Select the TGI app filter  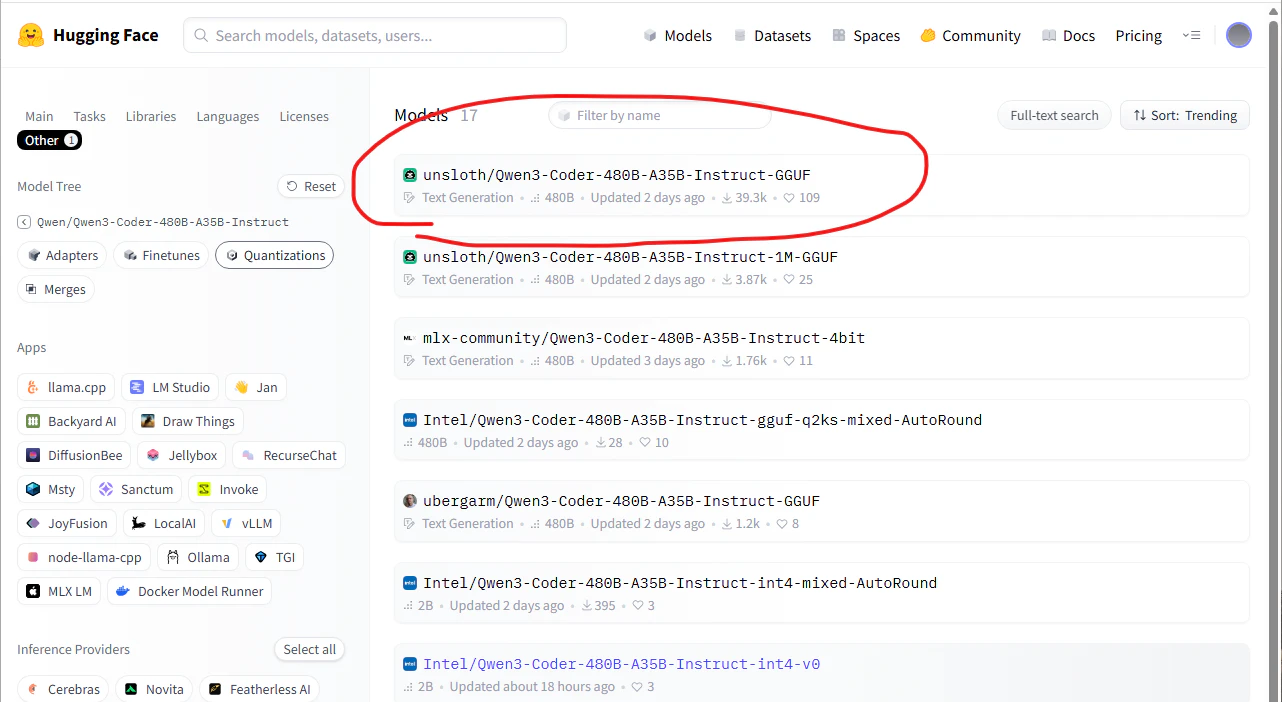pos(275,557)
